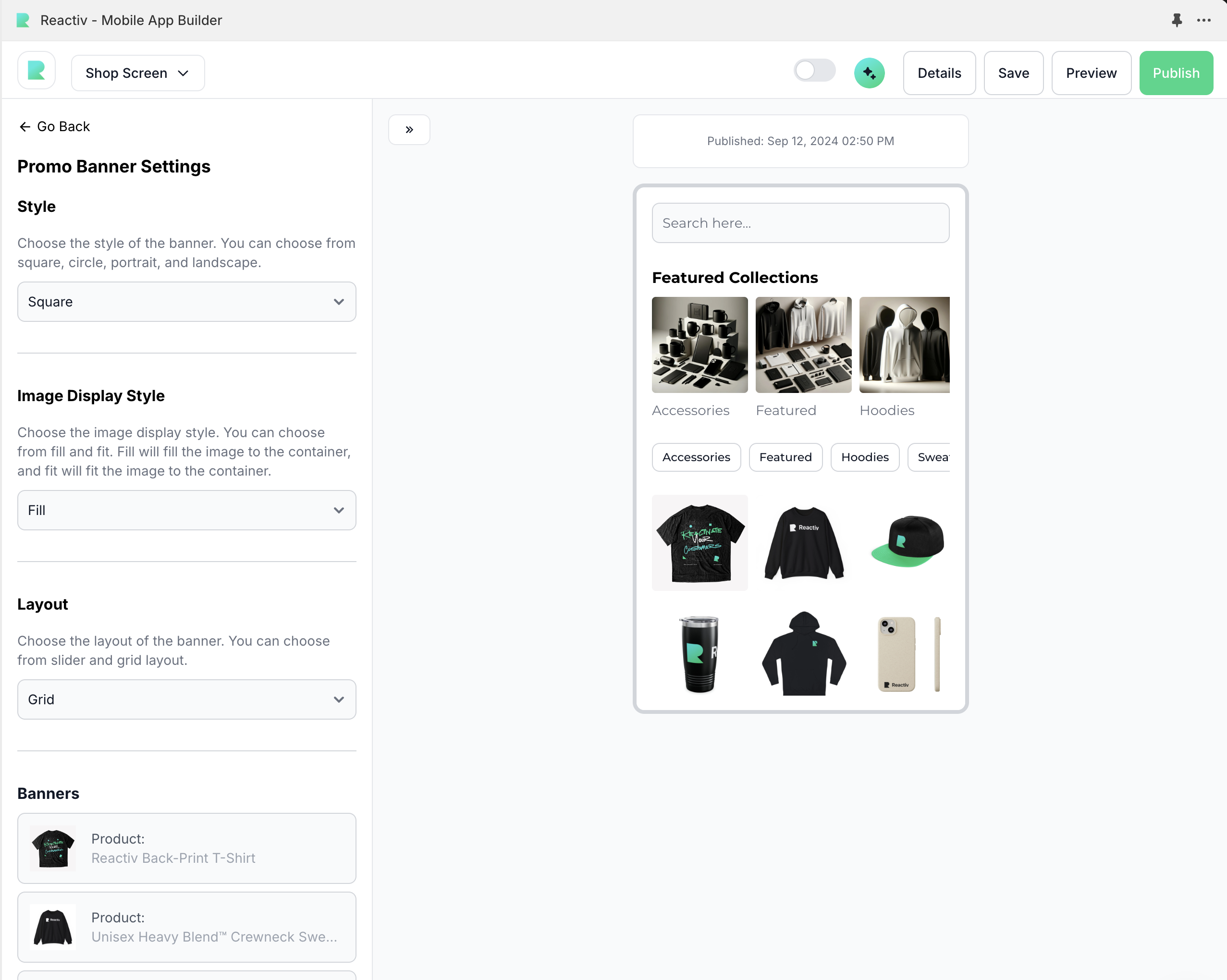The image size is (1227, 980).
Task: Open the Shop Screen dropdown
Action: point(138,73)
